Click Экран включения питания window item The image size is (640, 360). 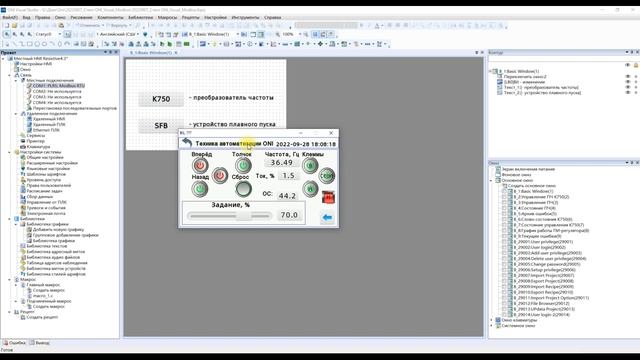[x=528, y=169]
